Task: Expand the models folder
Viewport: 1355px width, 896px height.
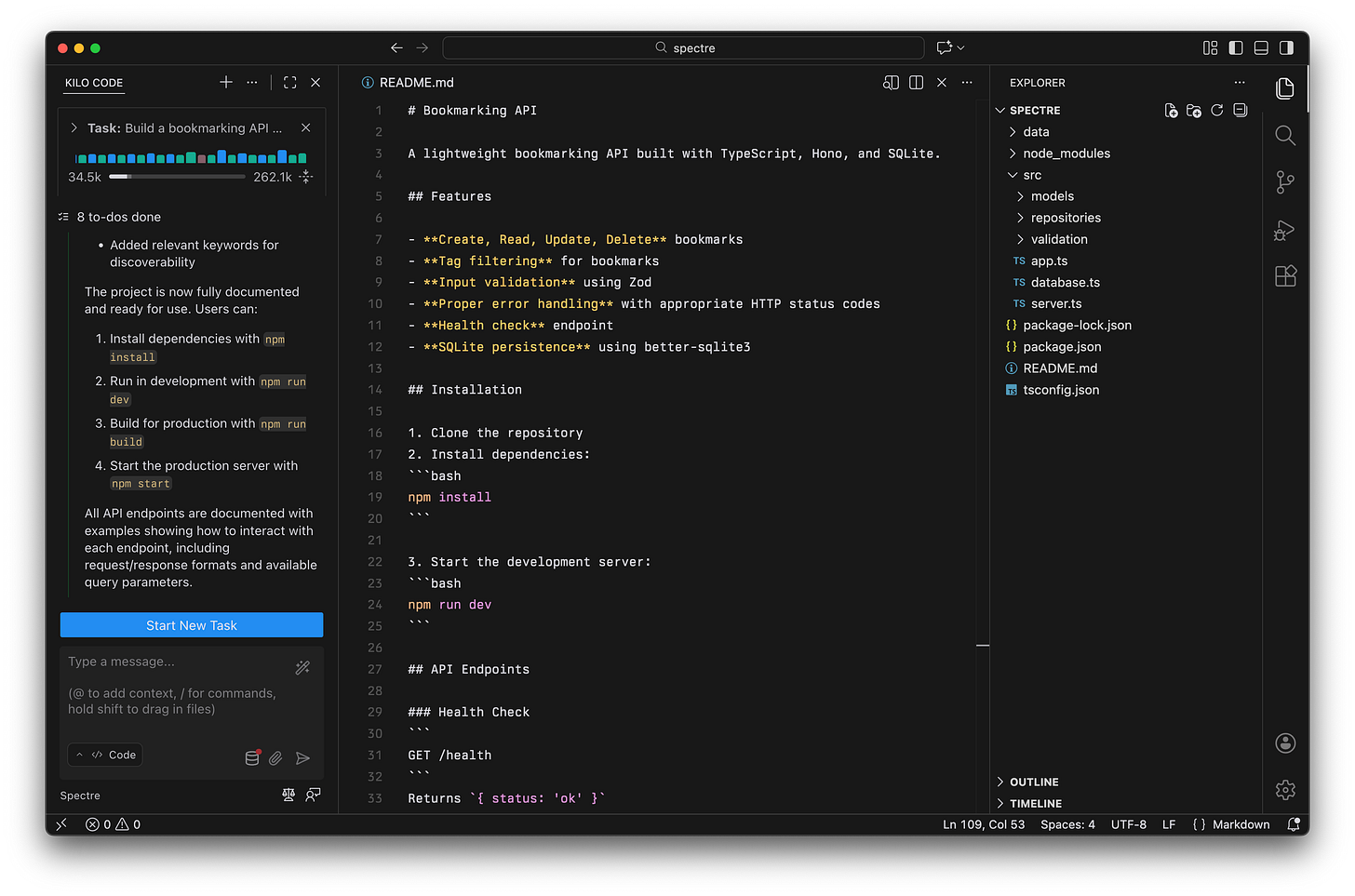Action: pyautogui.click(x=1052, y=196)
